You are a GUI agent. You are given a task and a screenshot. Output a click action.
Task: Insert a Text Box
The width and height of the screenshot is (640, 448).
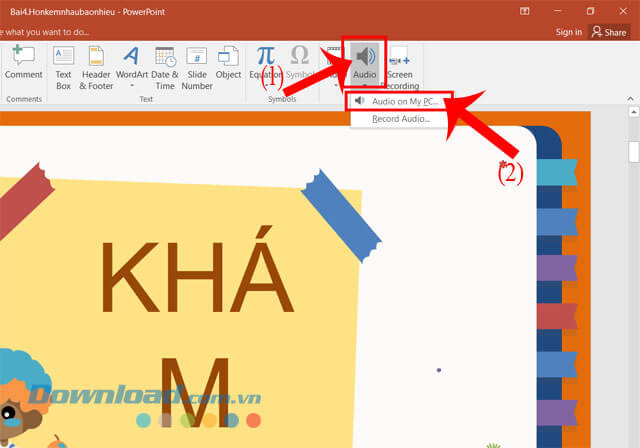coord(63,67)
